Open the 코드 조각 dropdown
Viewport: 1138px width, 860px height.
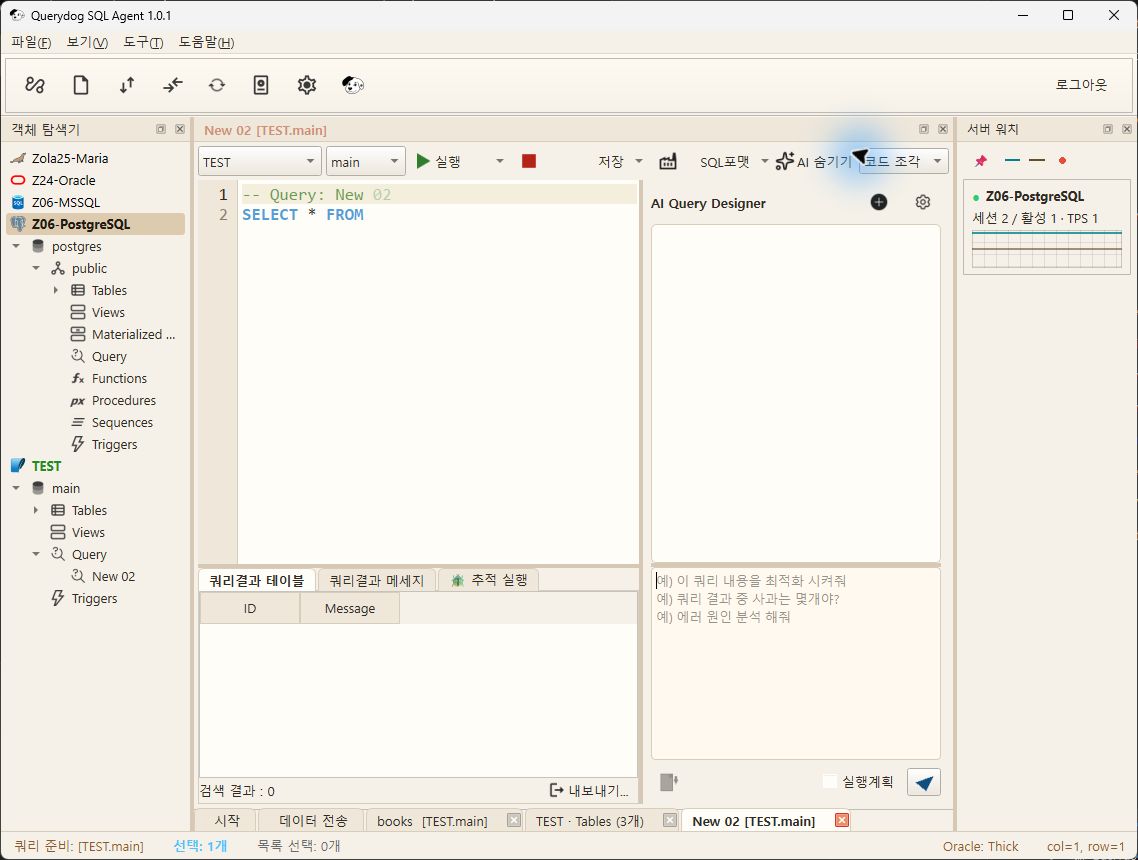coord(904,161)
